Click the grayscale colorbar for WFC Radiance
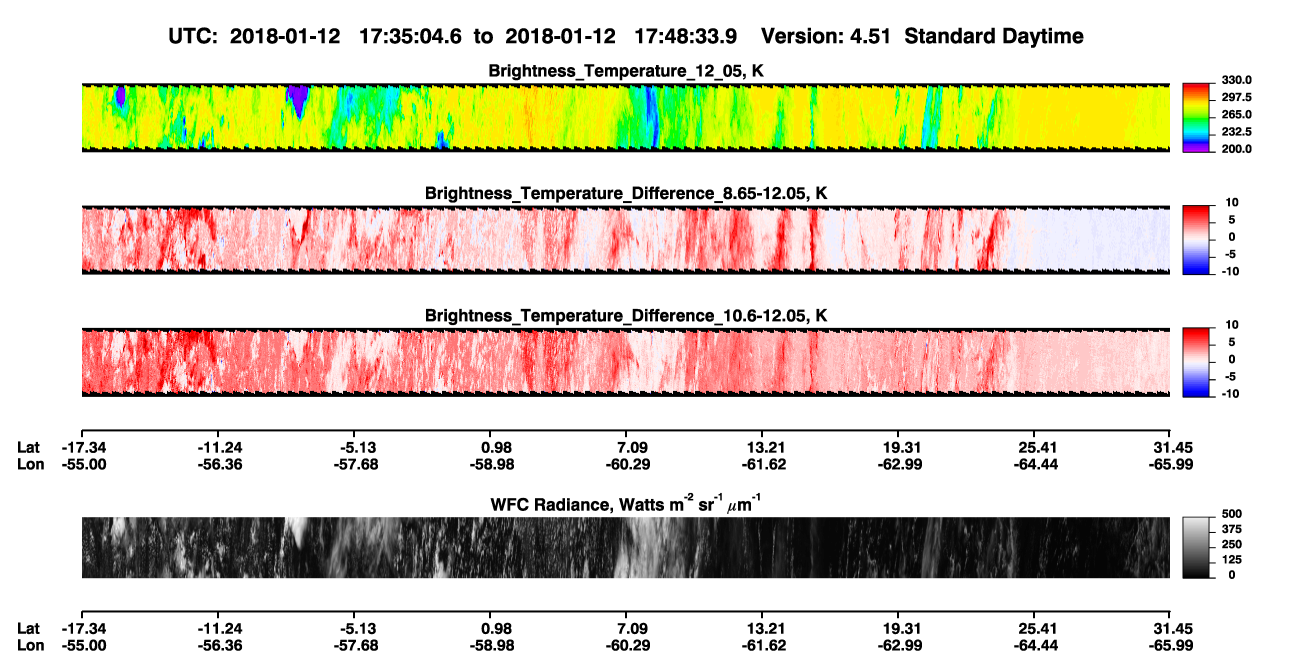Viewport: 1300px width, 667px height. tap(1194, 547)
